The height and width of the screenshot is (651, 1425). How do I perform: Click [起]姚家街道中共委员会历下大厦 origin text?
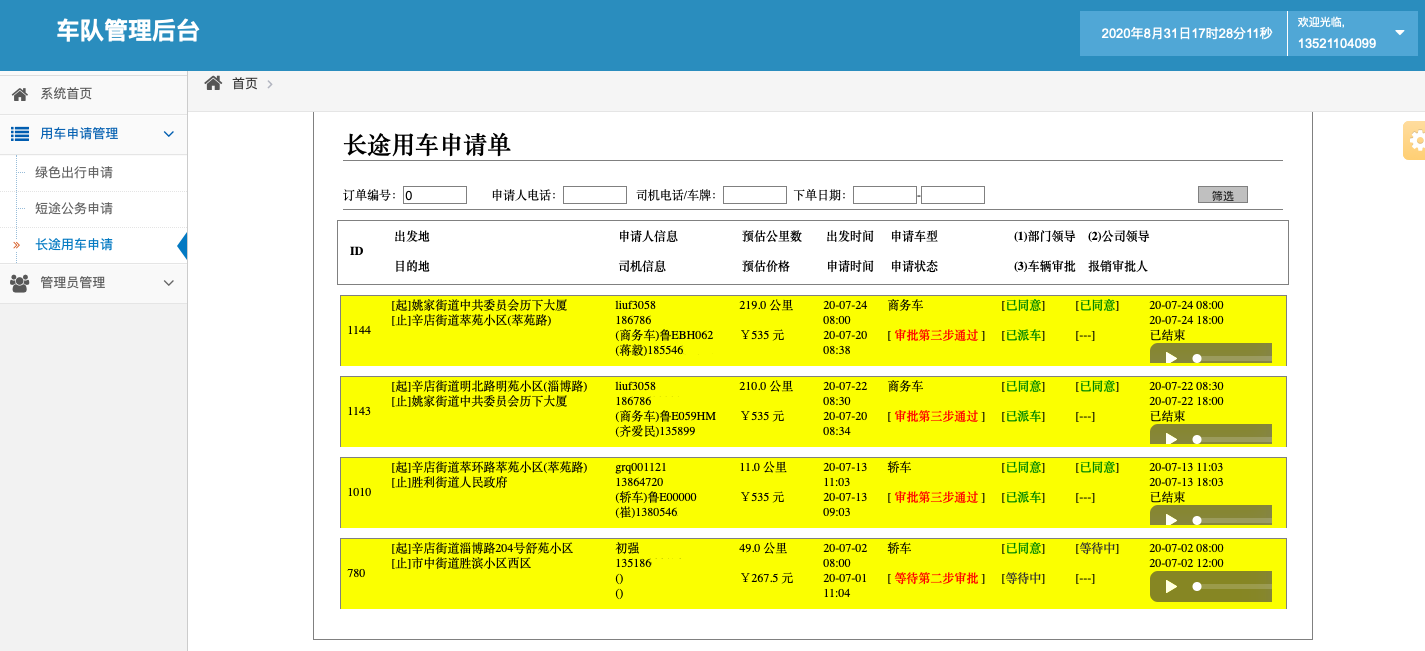point(479,305)
